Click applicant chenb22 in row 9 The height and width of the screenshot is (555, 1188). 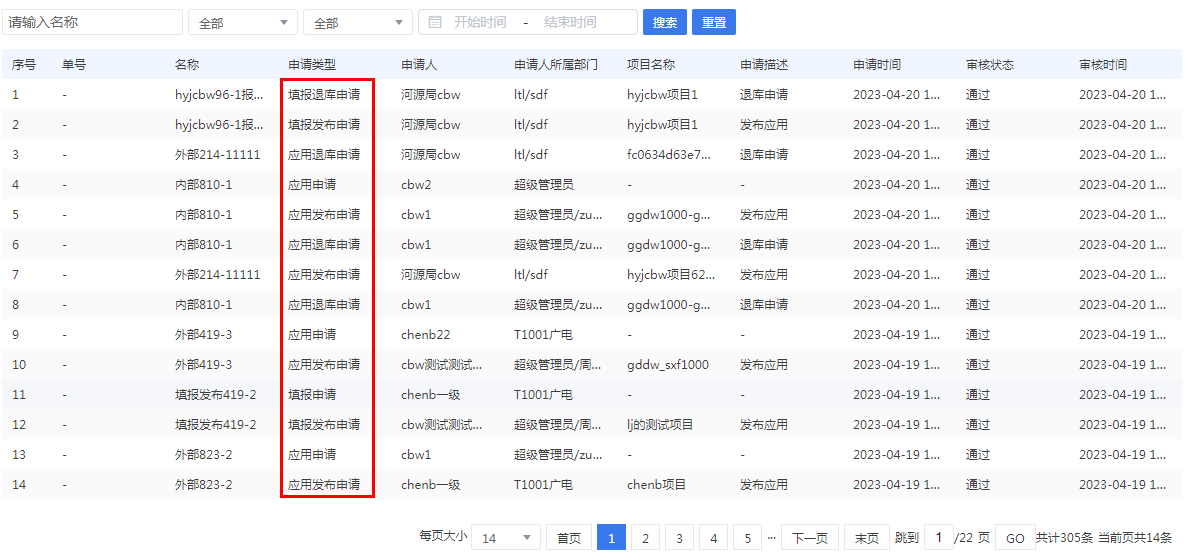(x=426, y=334)
